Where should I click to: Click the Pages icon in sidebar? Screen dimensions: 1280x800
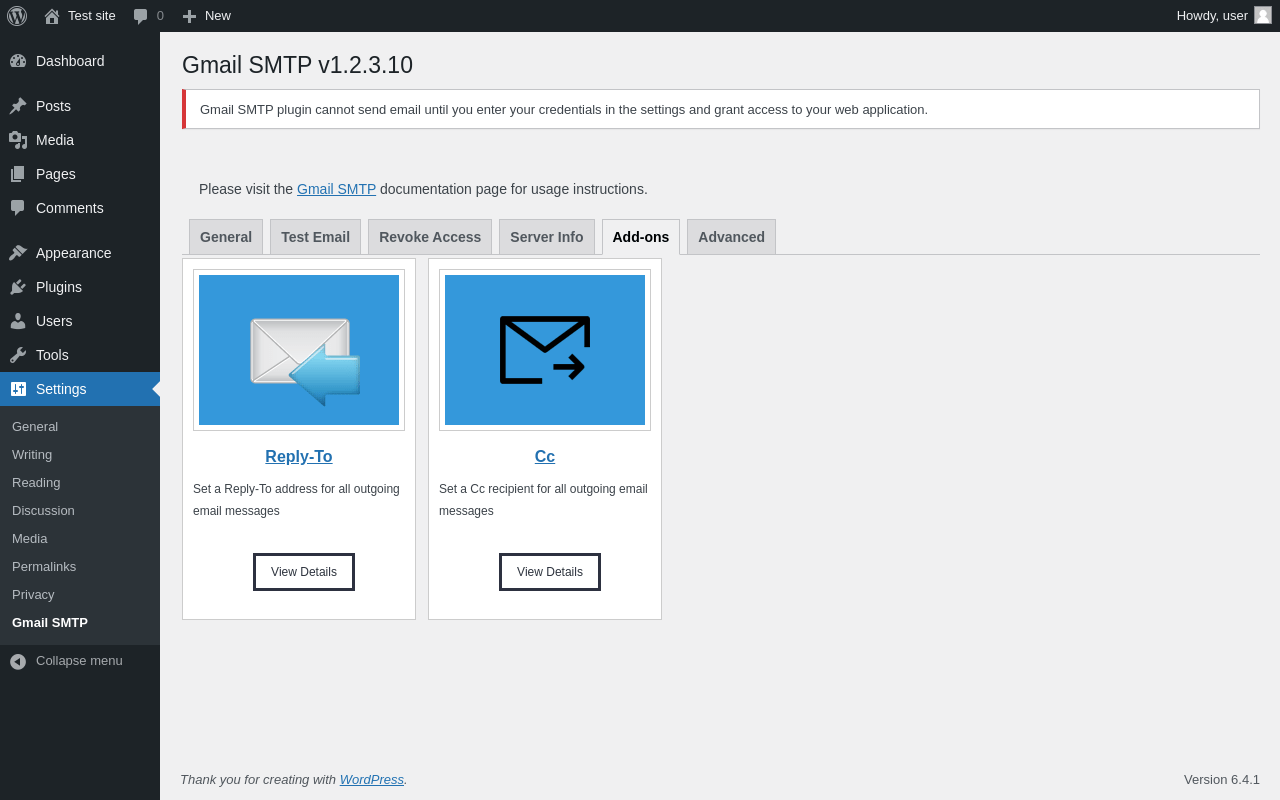(18, 174)
